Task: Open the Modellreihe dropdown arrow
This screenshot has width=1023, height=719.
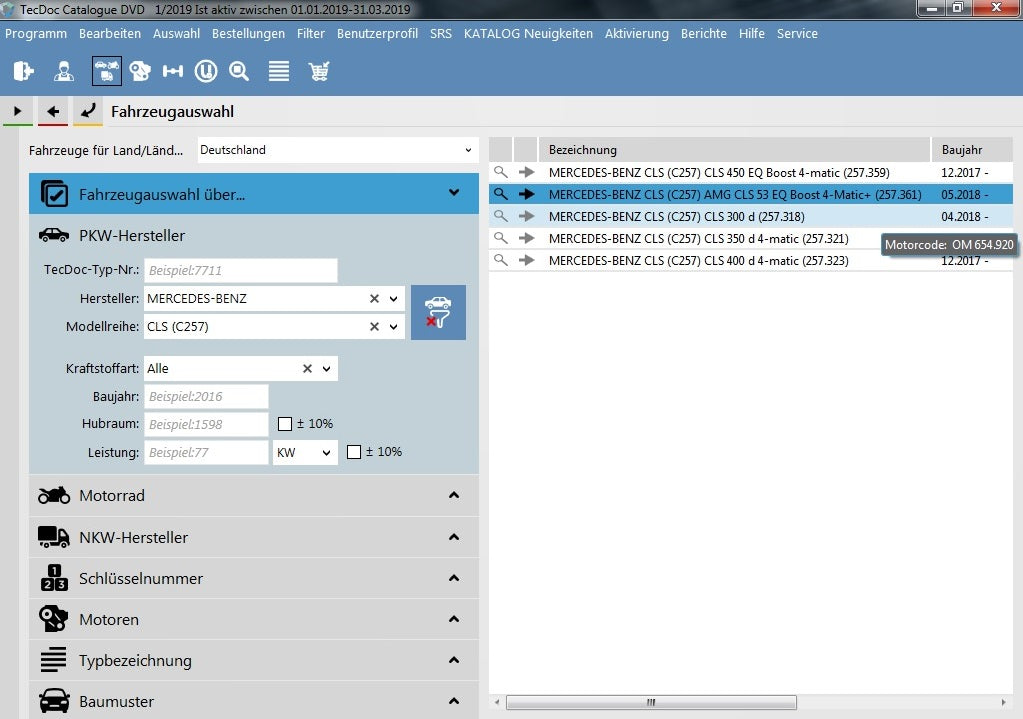Action: [393, 327]
